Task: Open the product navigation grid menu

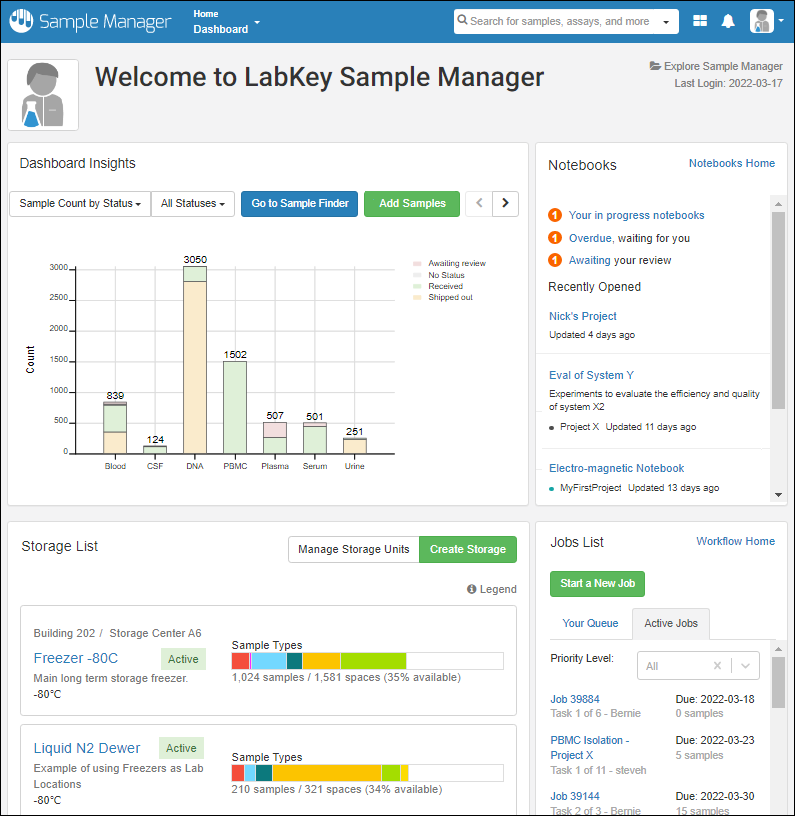Action: point(700,21)
